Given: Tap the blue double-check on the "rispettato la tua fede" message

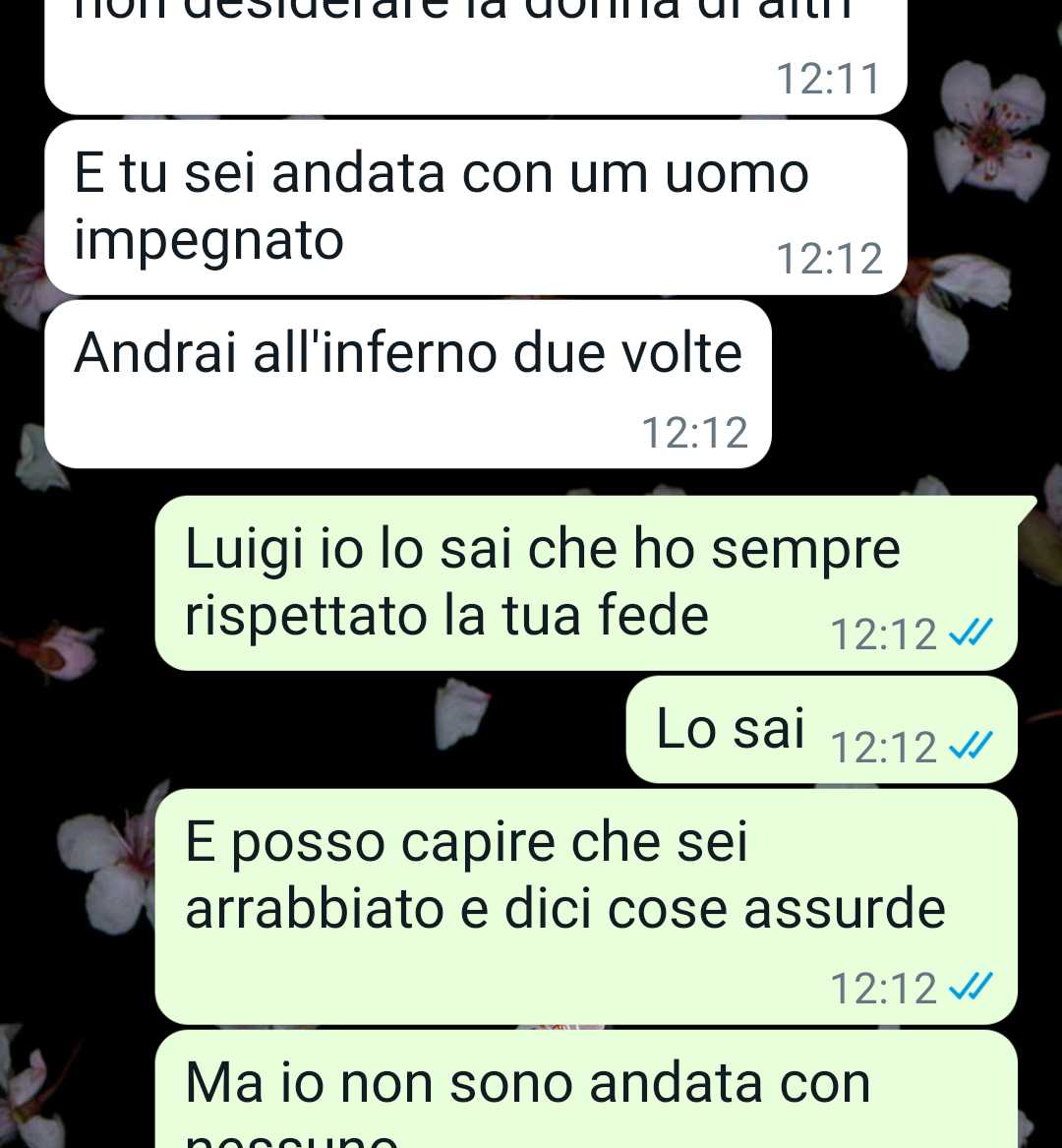Looking at the screenshot, I should pos(971,633).
